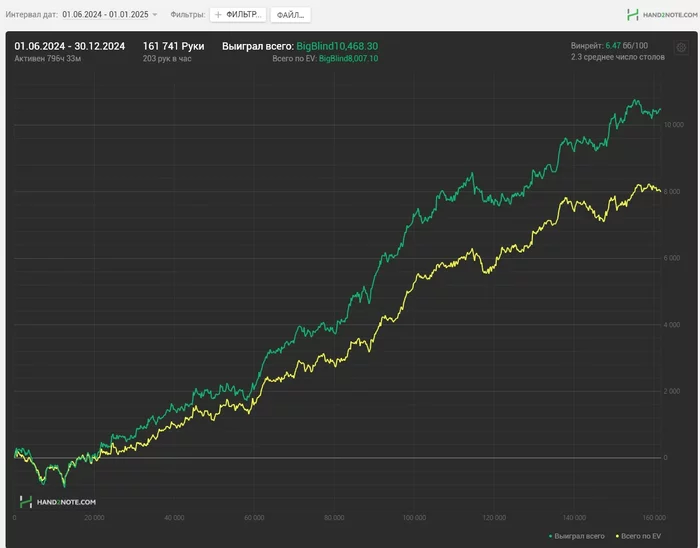
Task: Toggle the Всего по EV series in legend
Action: (x=638, y=536)
